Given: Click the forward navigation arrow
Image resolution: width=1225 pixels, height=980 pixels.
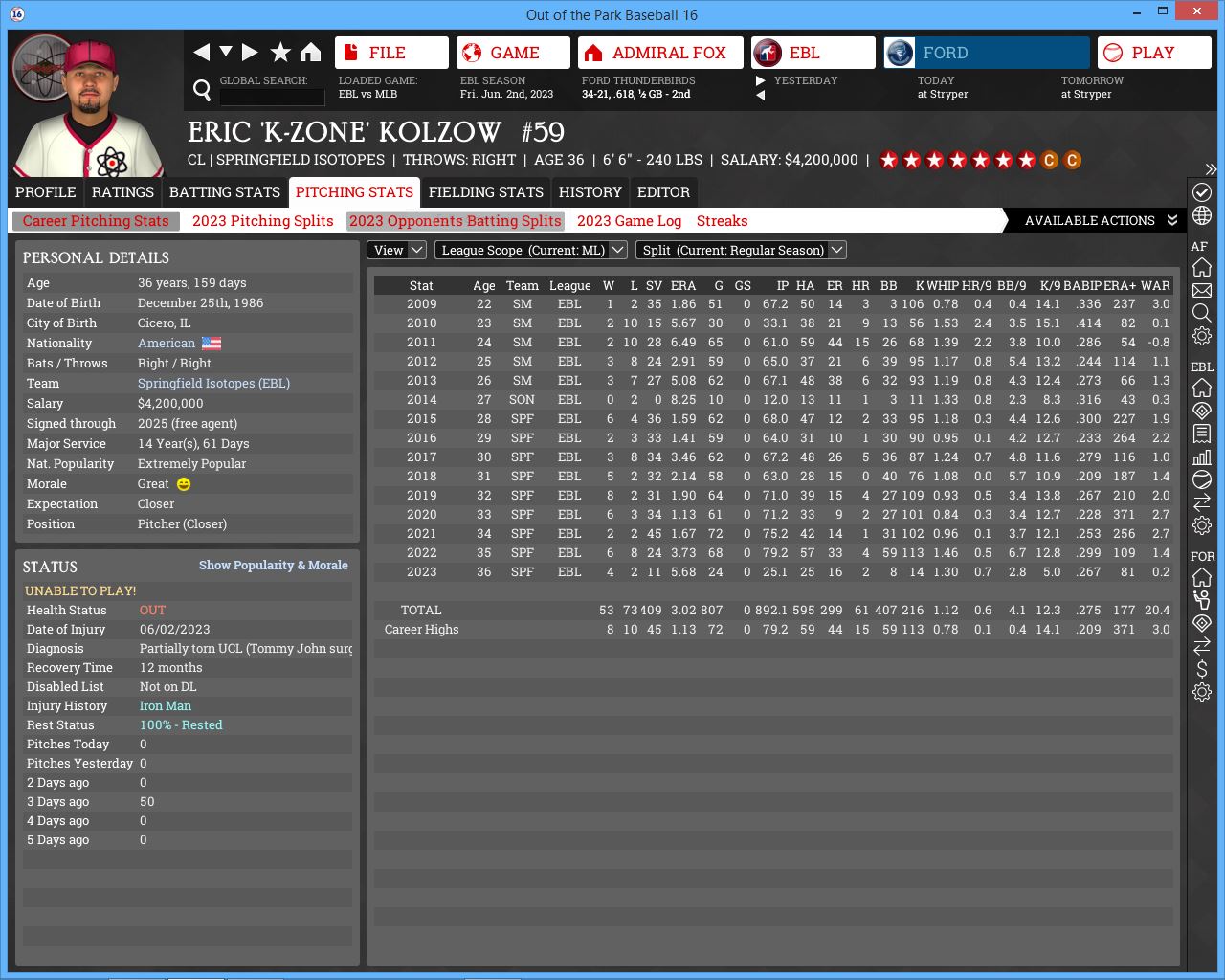Looking at the screenshot, I should pyautogui.click(x=250, y=53).
